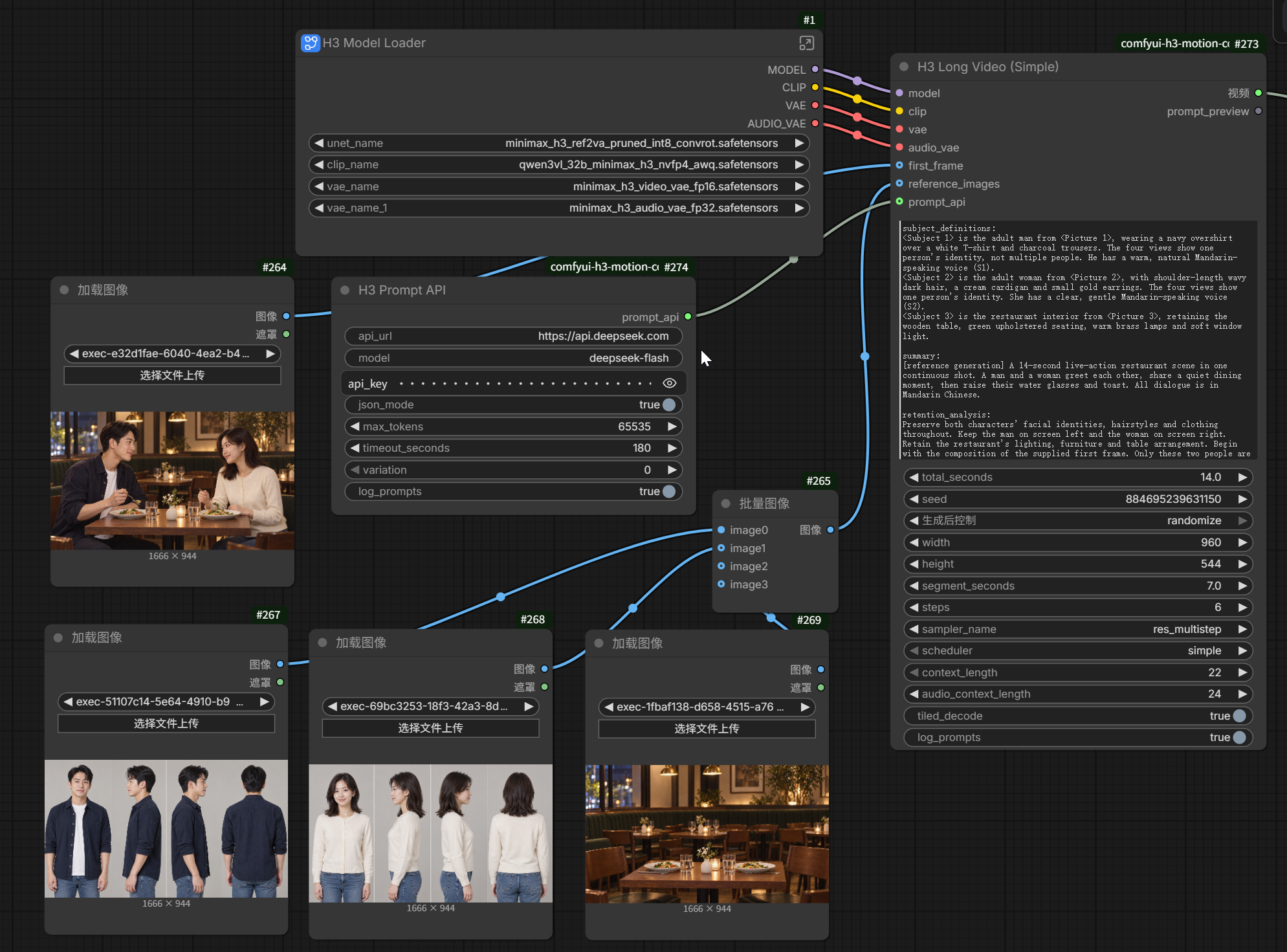Increase variation value arrow
The height and width of the screenshot is (952, 1287).
pos(672,470)
